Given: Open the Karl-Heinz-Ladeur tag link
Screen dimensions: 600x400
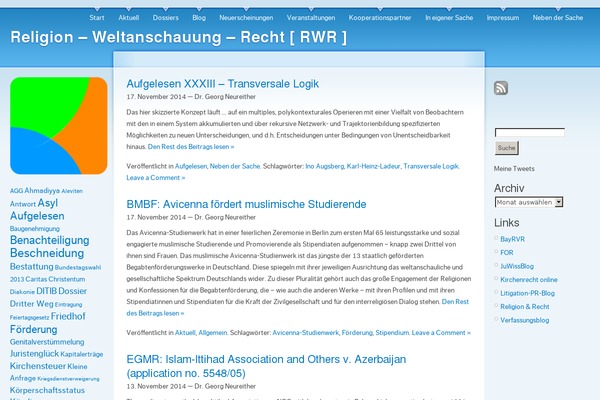Looking at the screenshot, I should pos(373,166).
